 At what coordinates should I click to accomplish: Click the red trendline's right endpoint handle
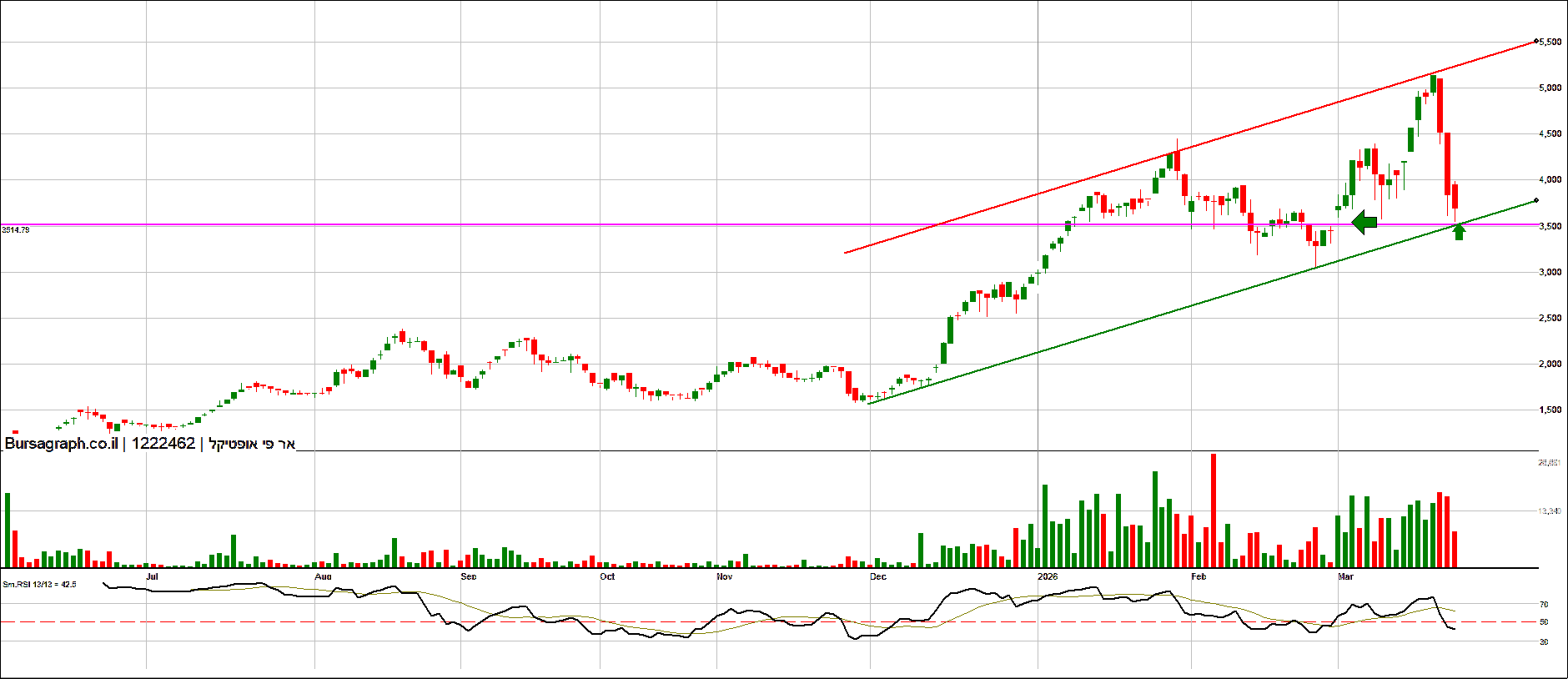pos(1536,41)
